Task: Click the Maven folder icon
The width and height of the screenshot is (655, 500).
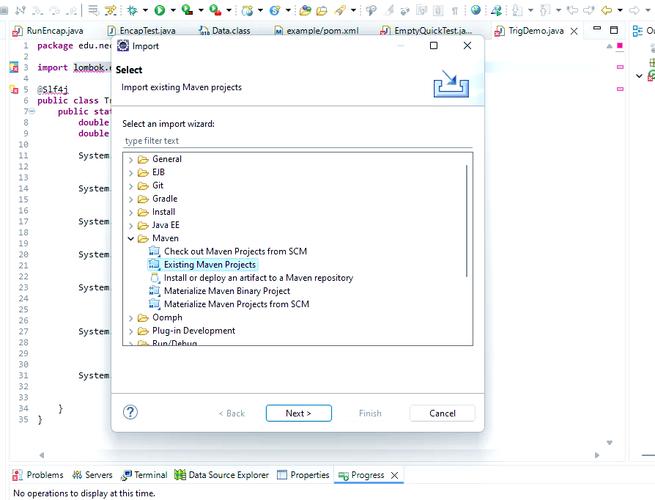Action: point(142,239)
